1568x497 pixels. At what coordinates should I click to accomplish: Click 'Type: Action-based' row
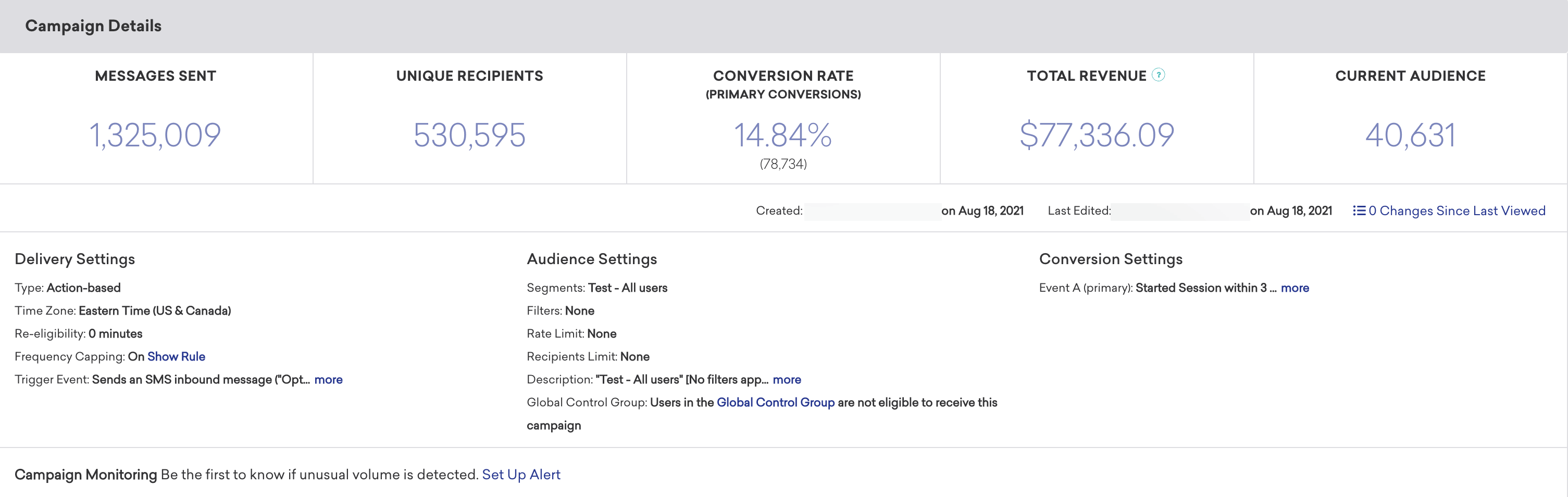(x=68, y=288)
